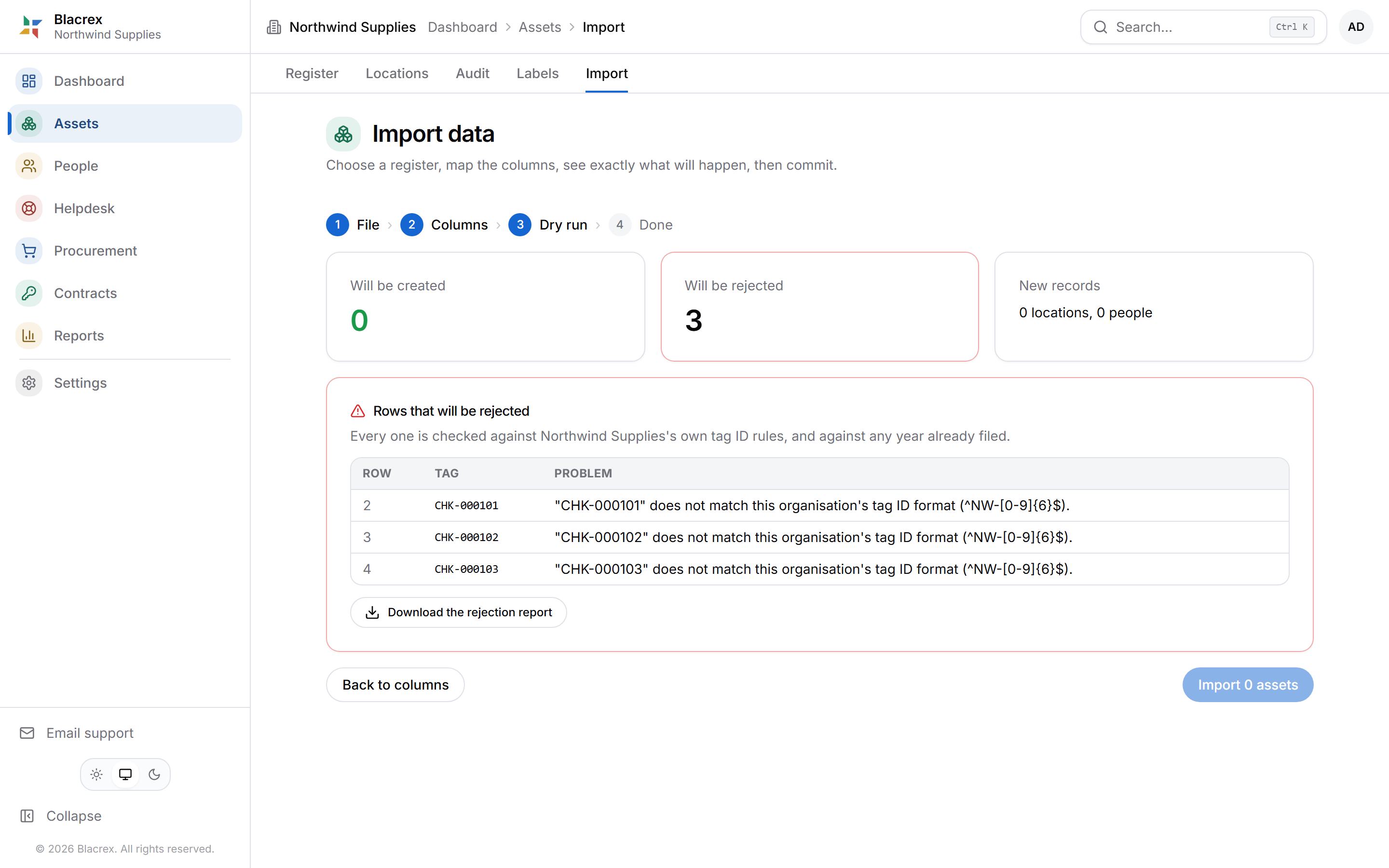Select the Import tab
Viewport: 1389px width, 868px height.
[x=607, y=73]
